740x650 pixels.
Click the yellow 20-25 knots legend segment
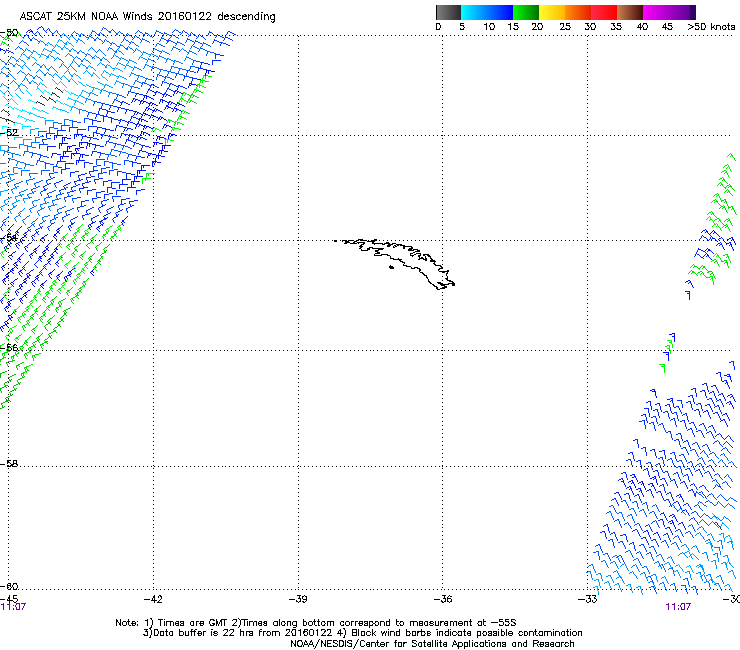[x=552, y=12]
